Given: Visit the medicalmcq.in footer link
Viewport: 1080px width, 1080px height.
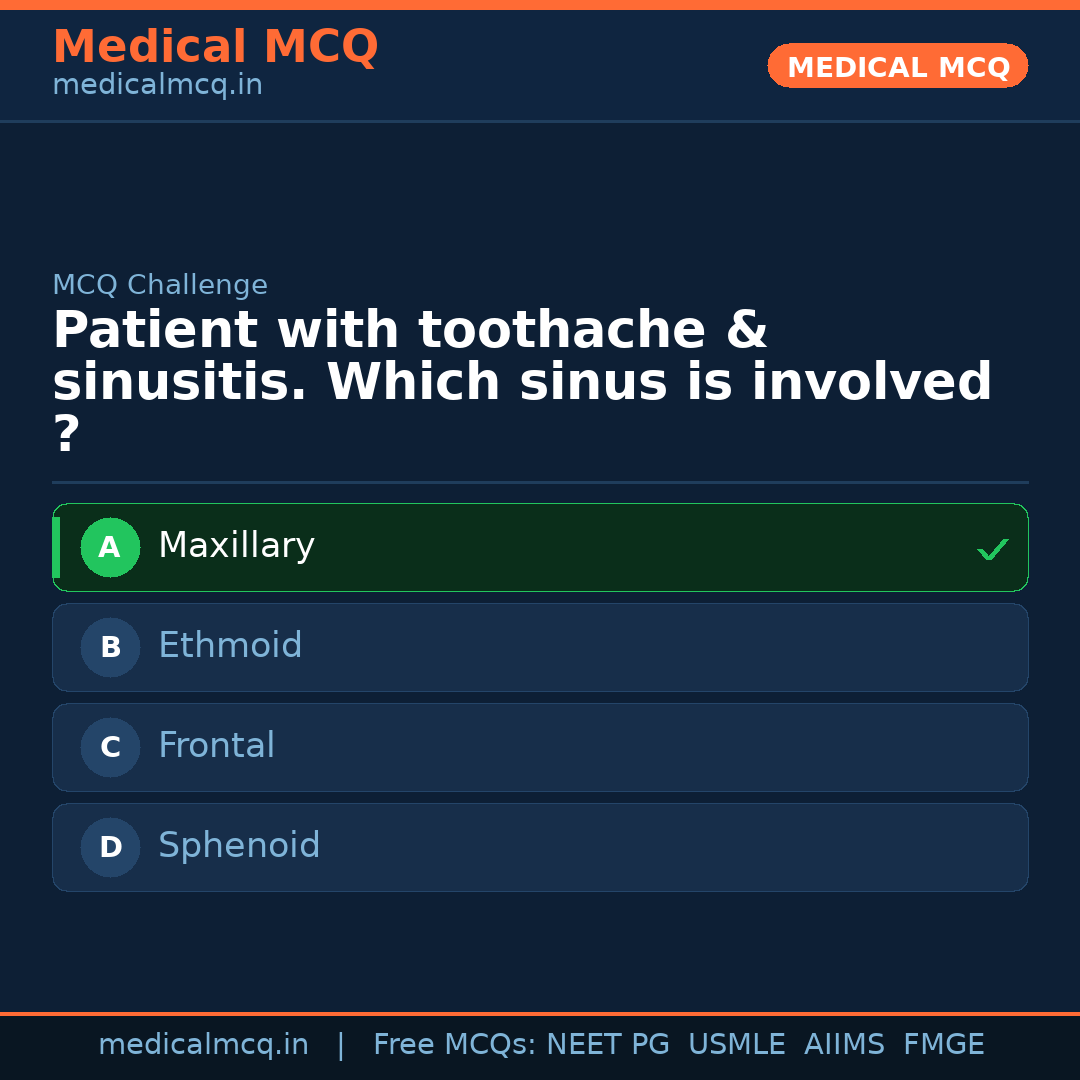Looking at the screenshot, I should pyautogui.click(x=204, y=1043).
